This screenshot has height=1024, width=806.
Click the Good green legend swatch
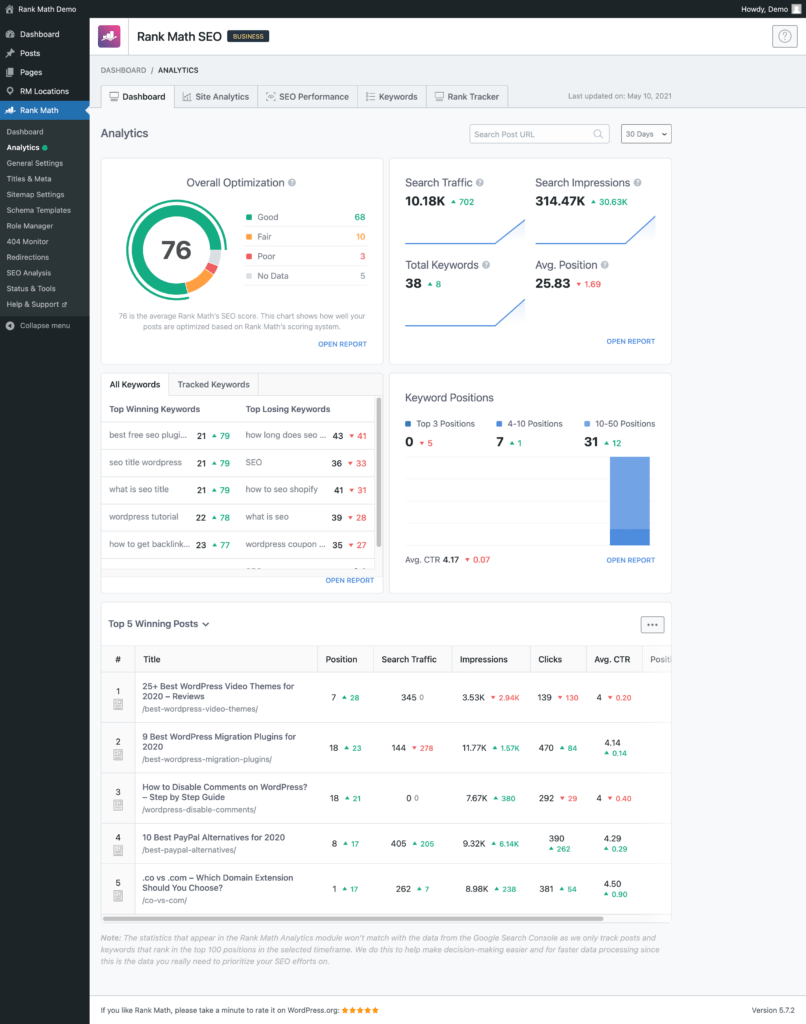coord(249,217)
